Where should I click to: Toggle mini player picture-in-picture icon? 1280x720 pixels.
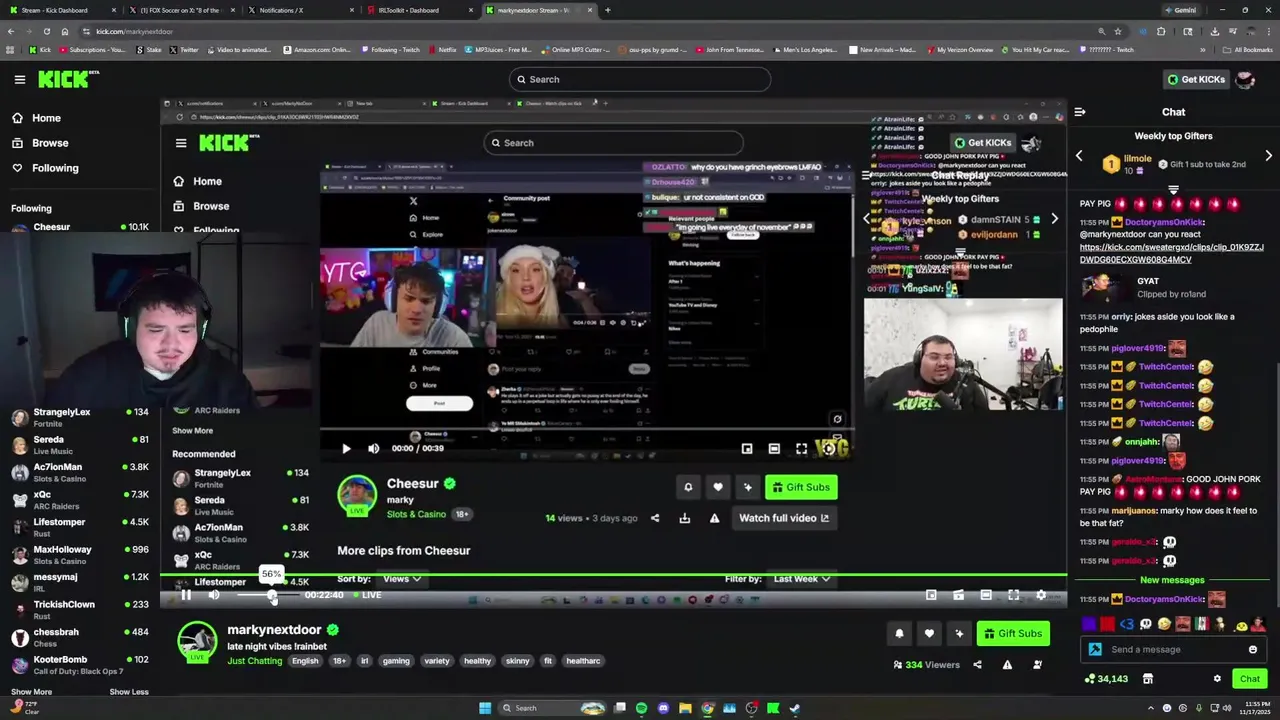[931, 595]
